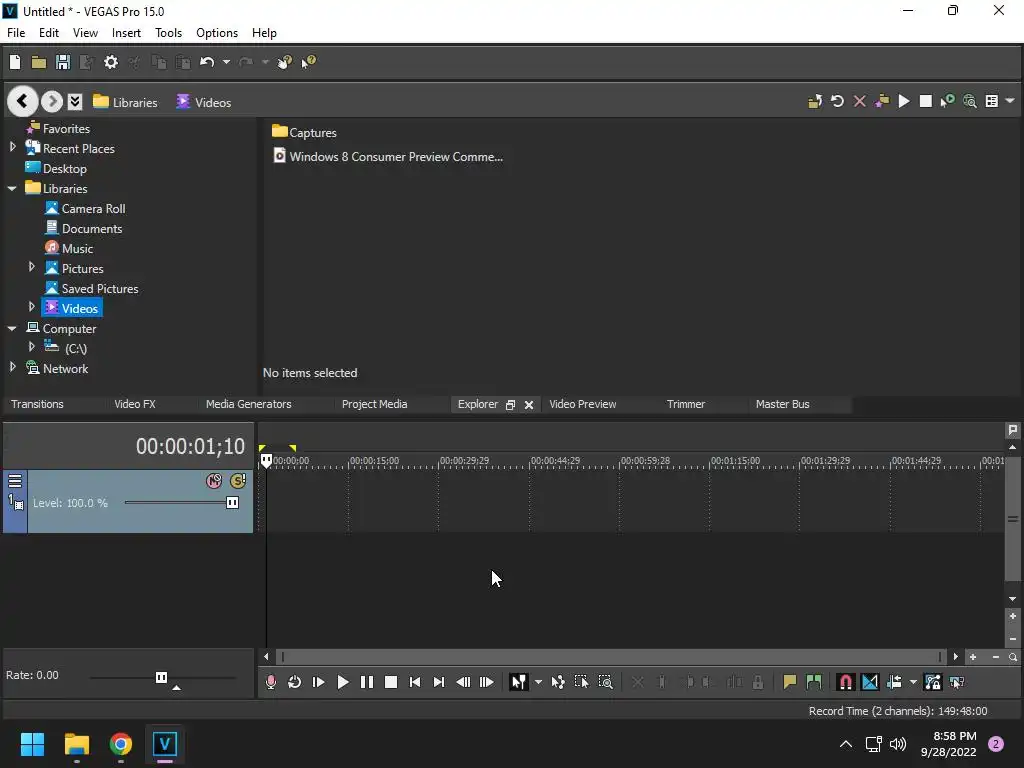The height and width of the screenshot is (768, 1024).
Task: Toggle snapping with the magnet icon
Action: pyautogui.click(x=846, y=682)
